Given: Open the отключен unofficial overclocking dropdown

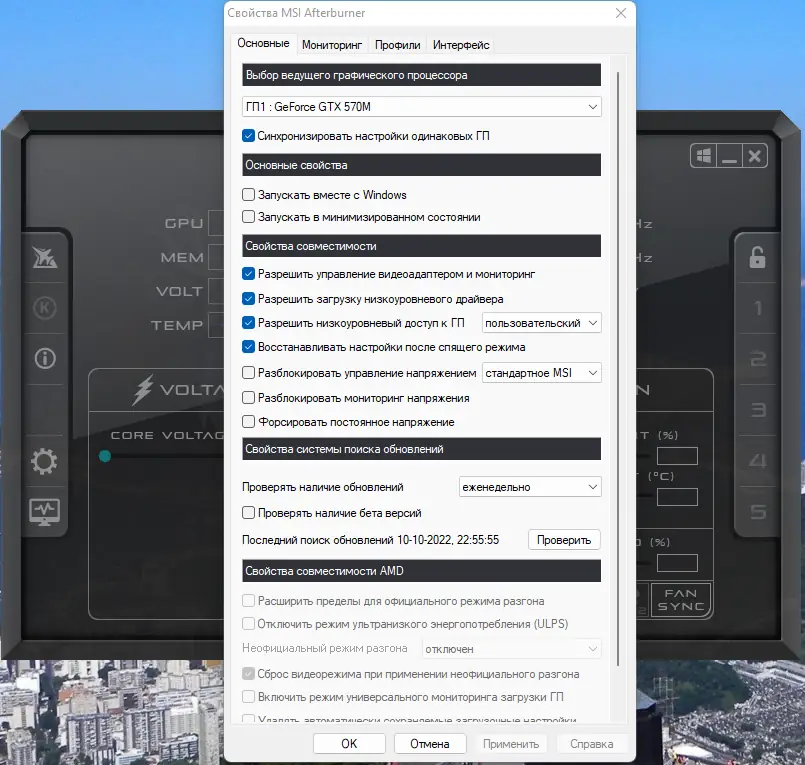Looking at the screenshot, I should point(511,649).
